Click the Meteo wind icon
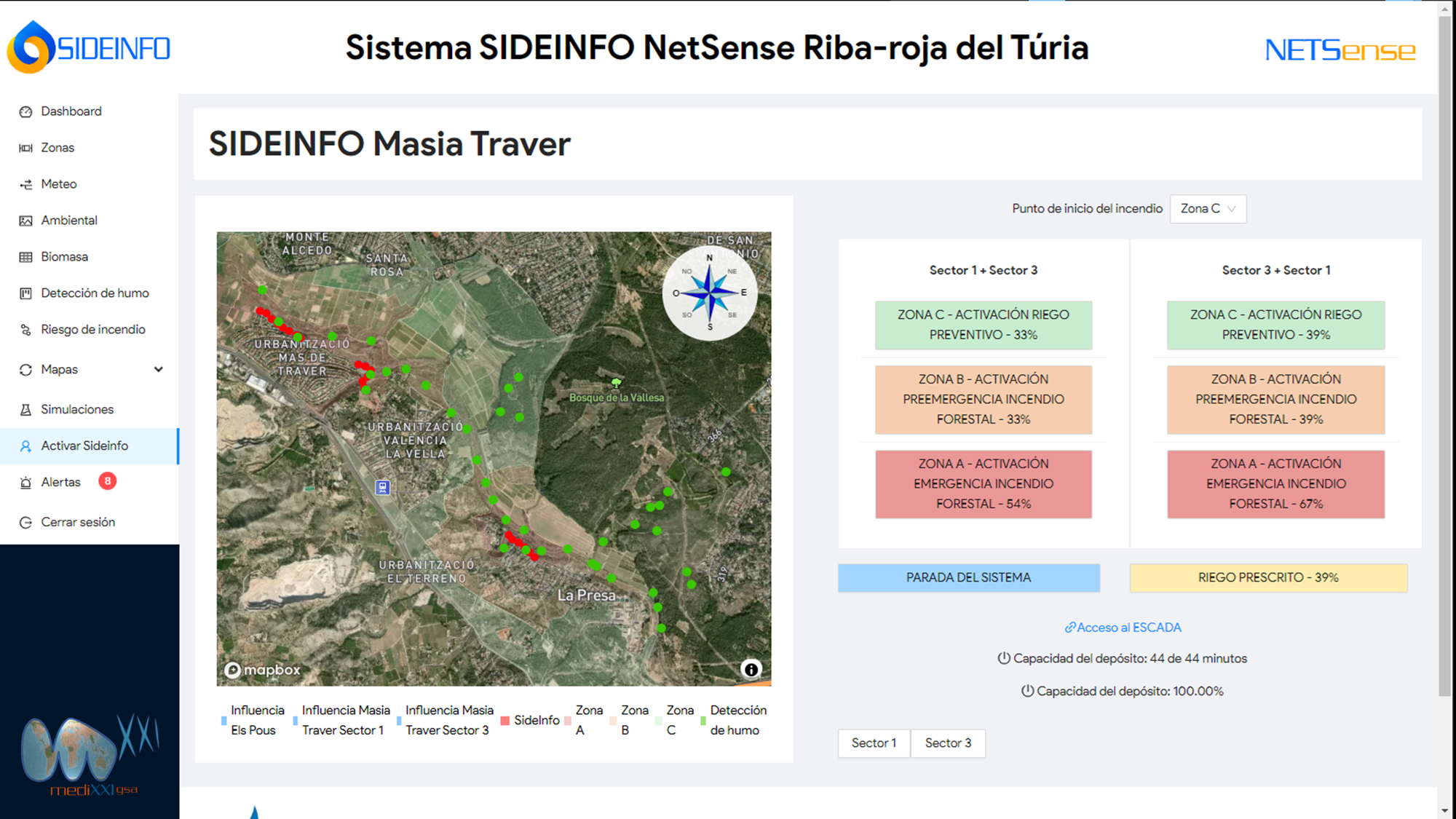Viewport: 1456px width, 819px height. tap(26, 184)
